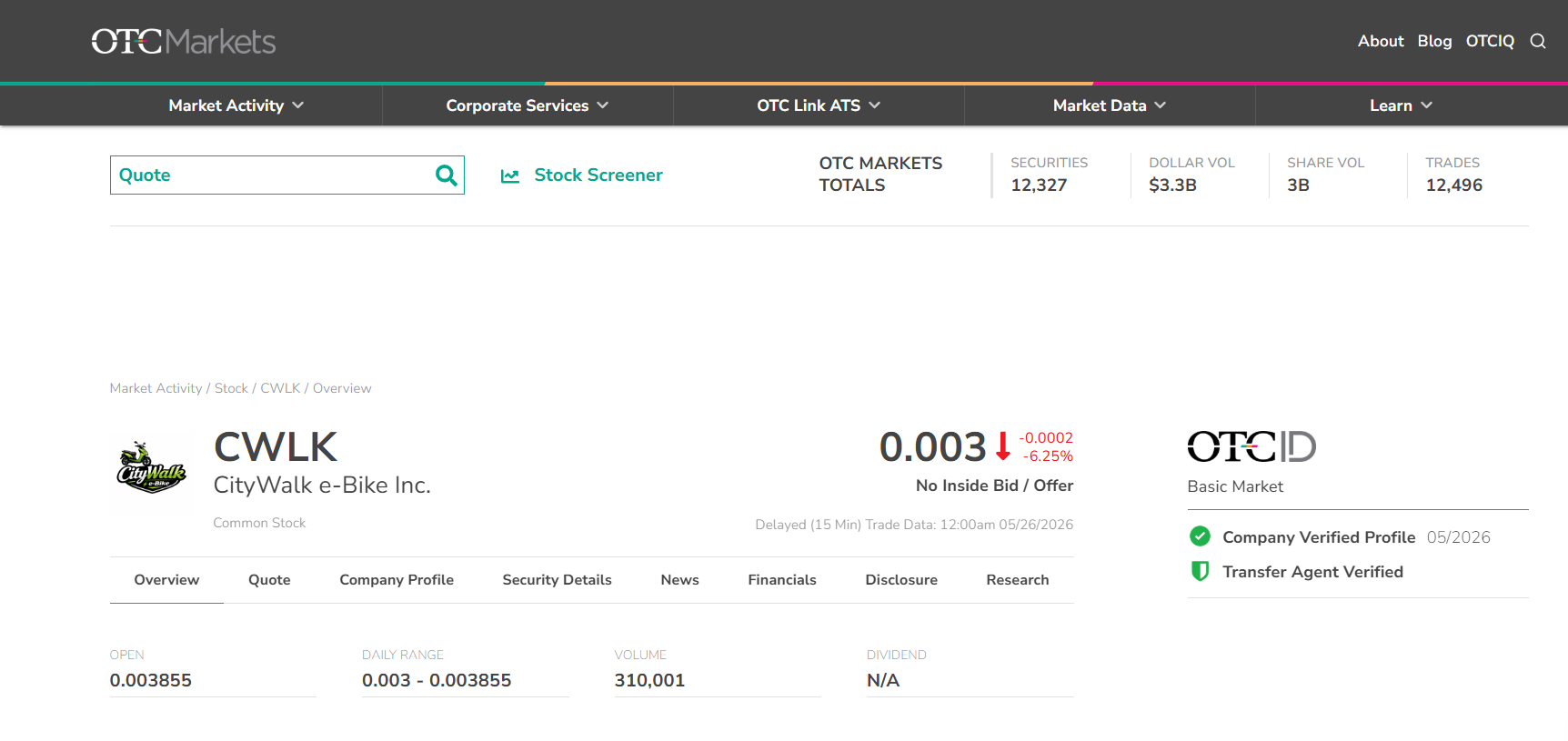The height and width of the screenshot is (741, 1568).
Task: Click the Stock Screener chart icon
Action: tap(510, 175)
